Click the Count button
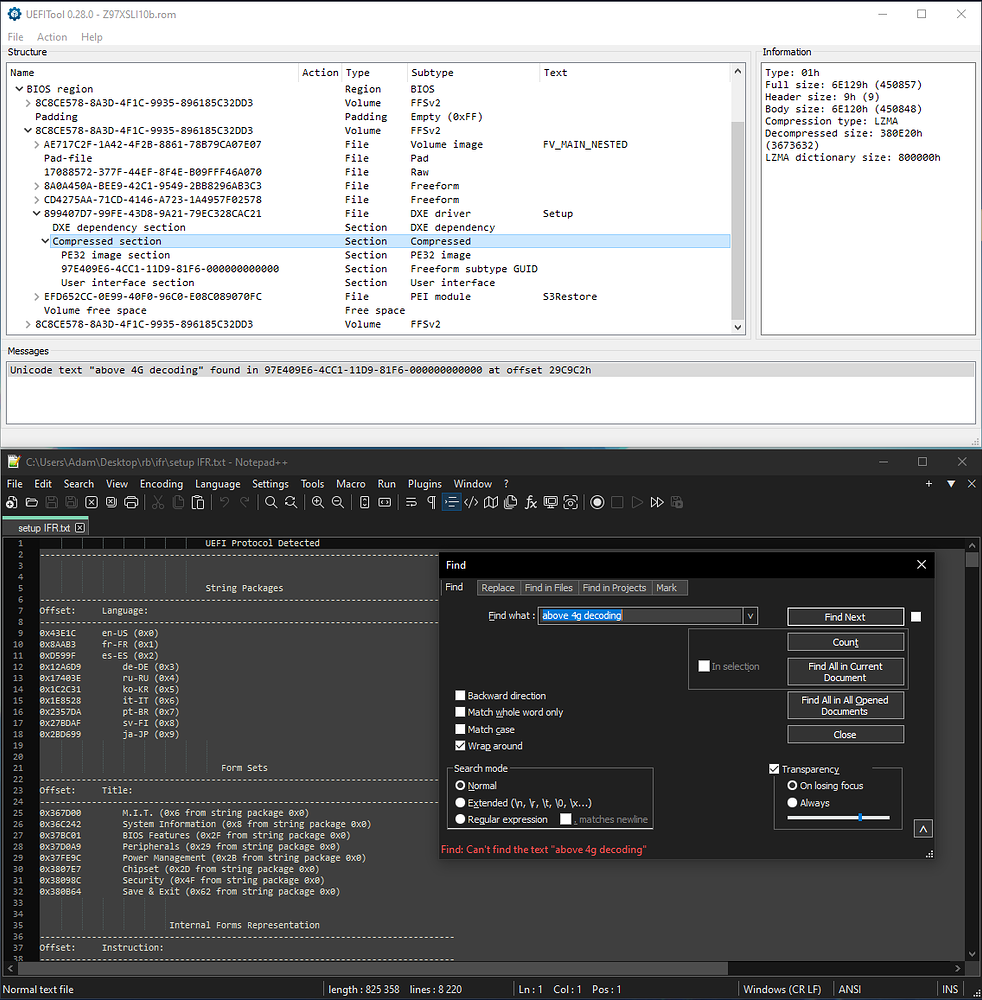 coord(846,642)
